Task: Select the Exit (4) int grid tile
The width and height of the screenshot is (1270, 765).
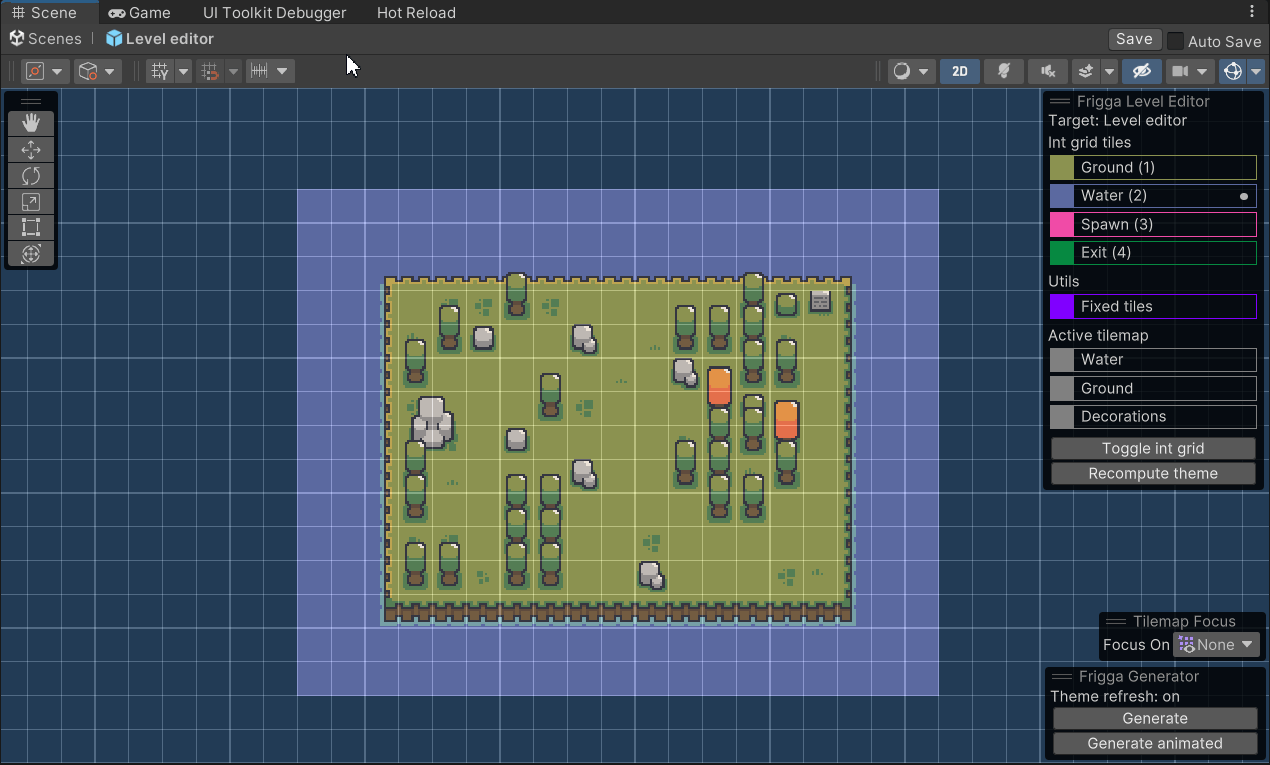Action: (x=1153, y=253)
